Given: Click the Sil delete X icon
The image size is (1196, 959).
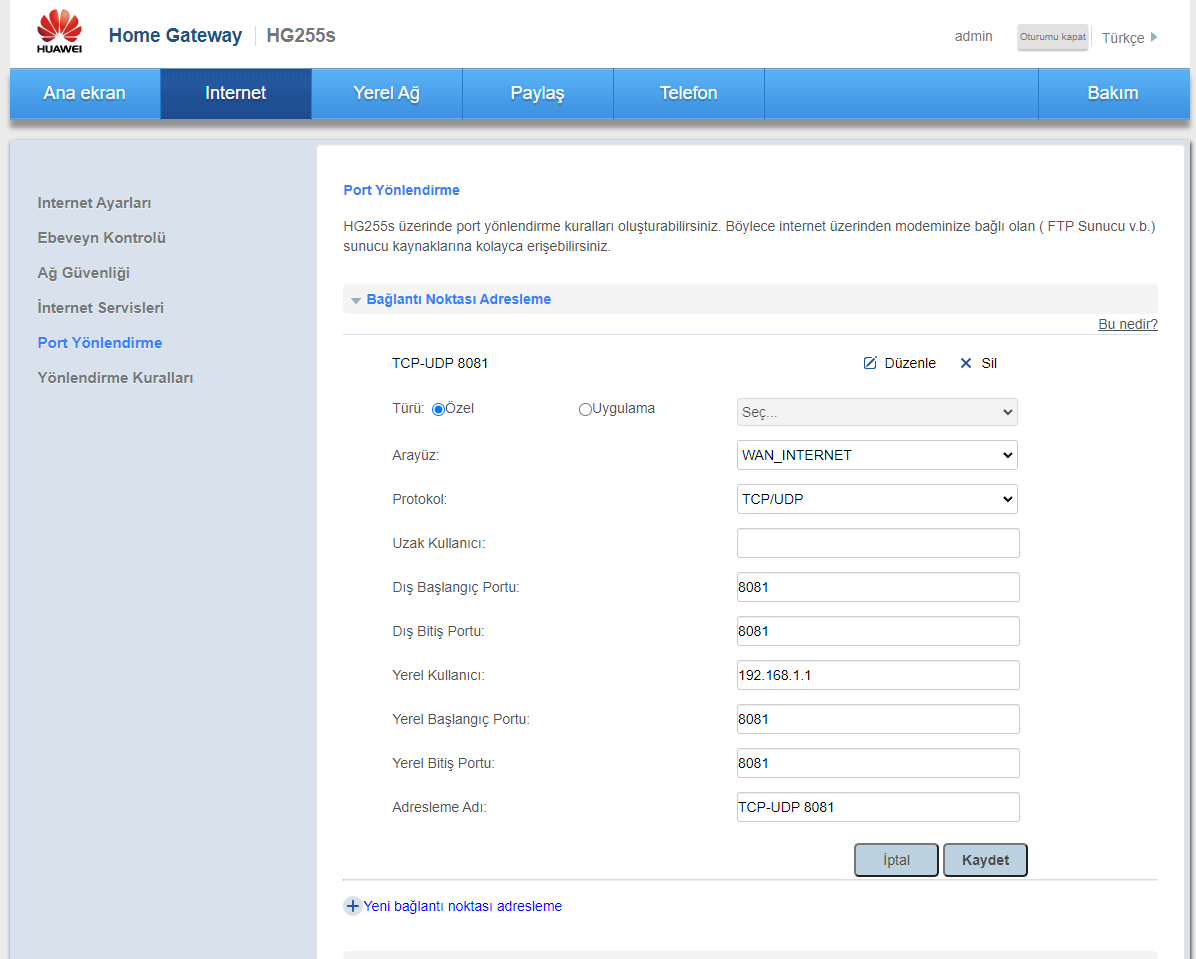Looking at the screenshot, I should pyautogui.click(x=966, y=363).
